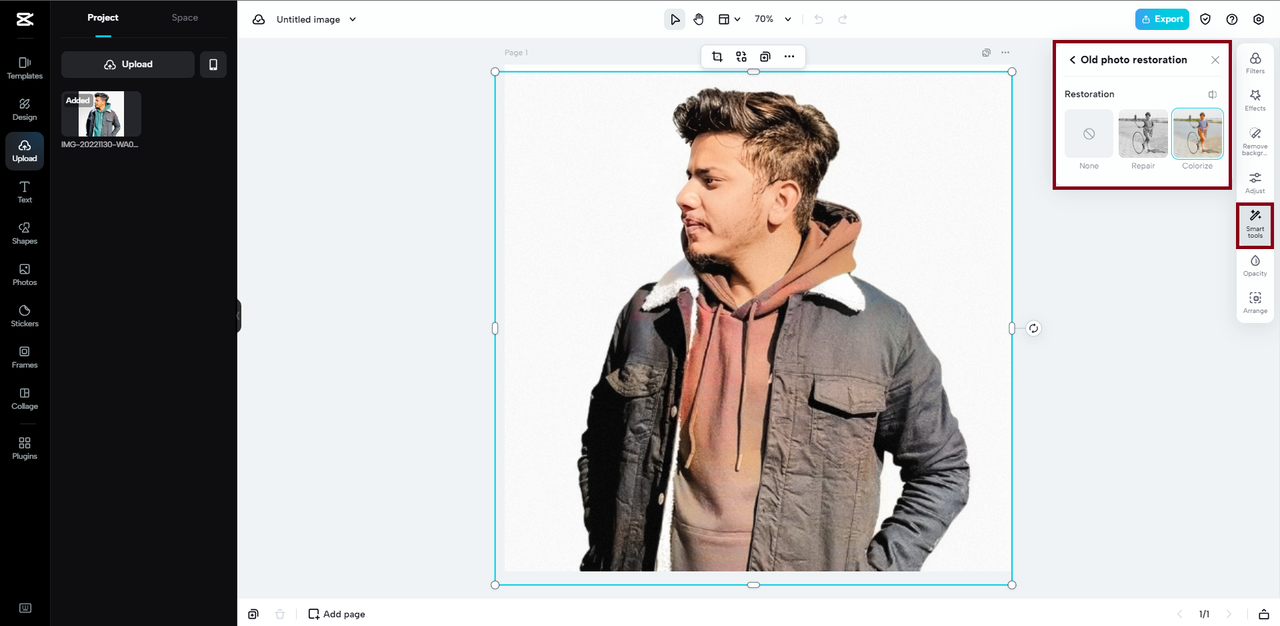Select the Upload sidebar section
Screen dimensions: 1280x626
[25, 150]
